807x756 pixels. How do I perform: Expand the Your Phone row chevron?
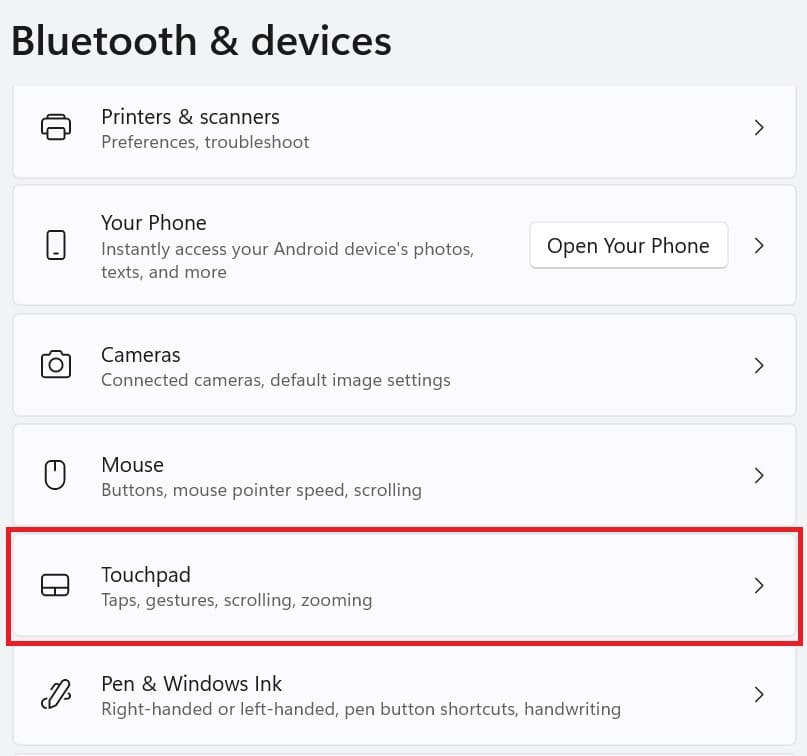pyautogui.click(x=759, y=245)
